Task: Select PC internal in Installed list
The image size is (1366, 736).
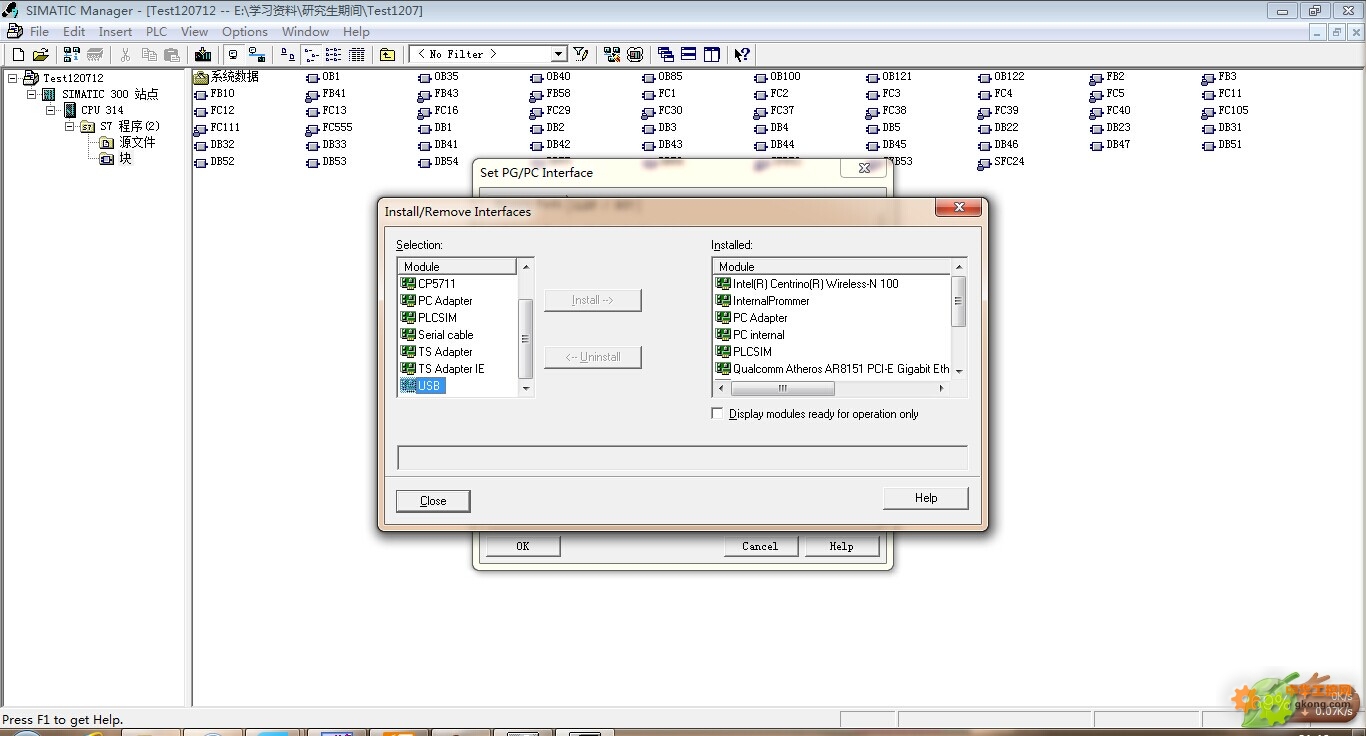Action: (751, 334)
